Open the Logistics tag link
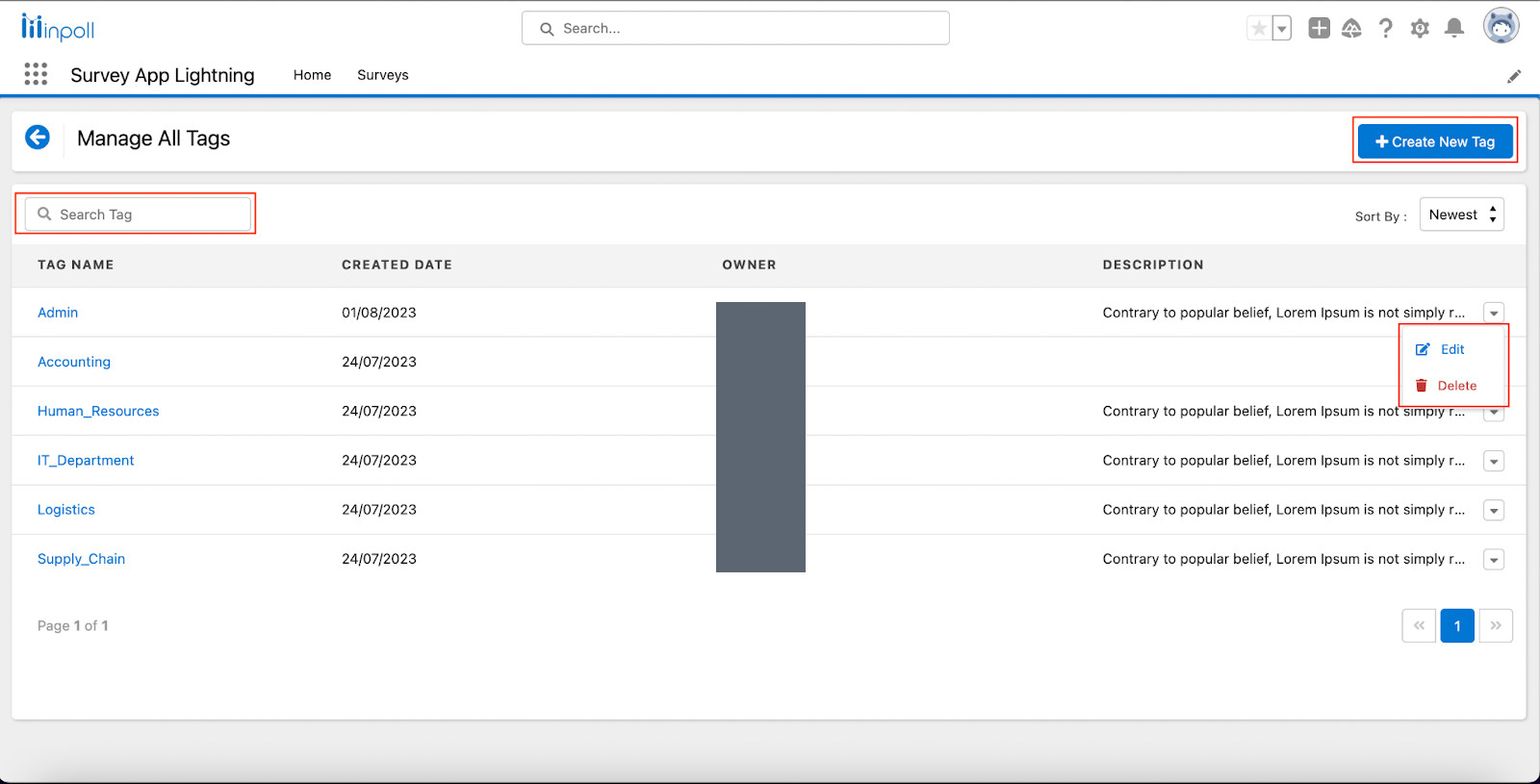This screenshot has height=784, width=1540. (x=66, y=510)
